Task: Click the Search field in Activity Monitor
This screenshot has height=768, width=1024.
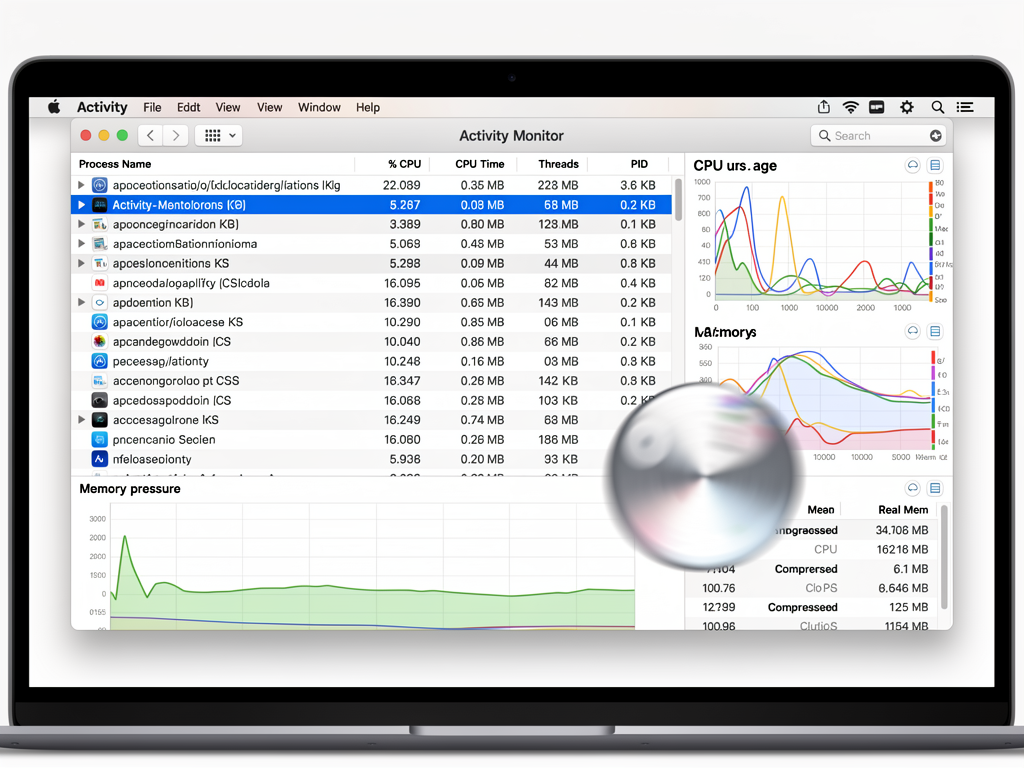Action: click(x=878, y=135)
